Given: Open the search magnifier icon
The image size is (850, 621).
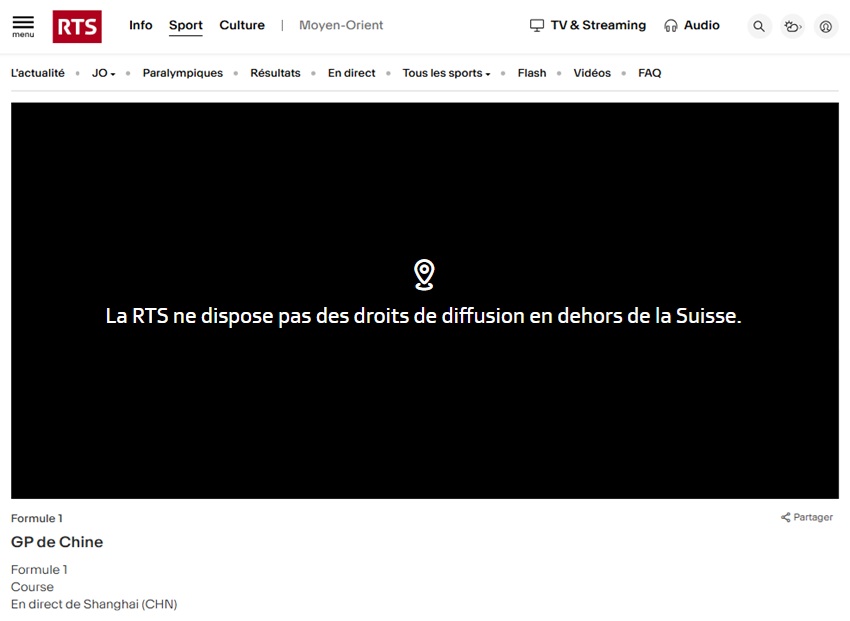Looking at the screenshot, I should (x=759, y=26).
